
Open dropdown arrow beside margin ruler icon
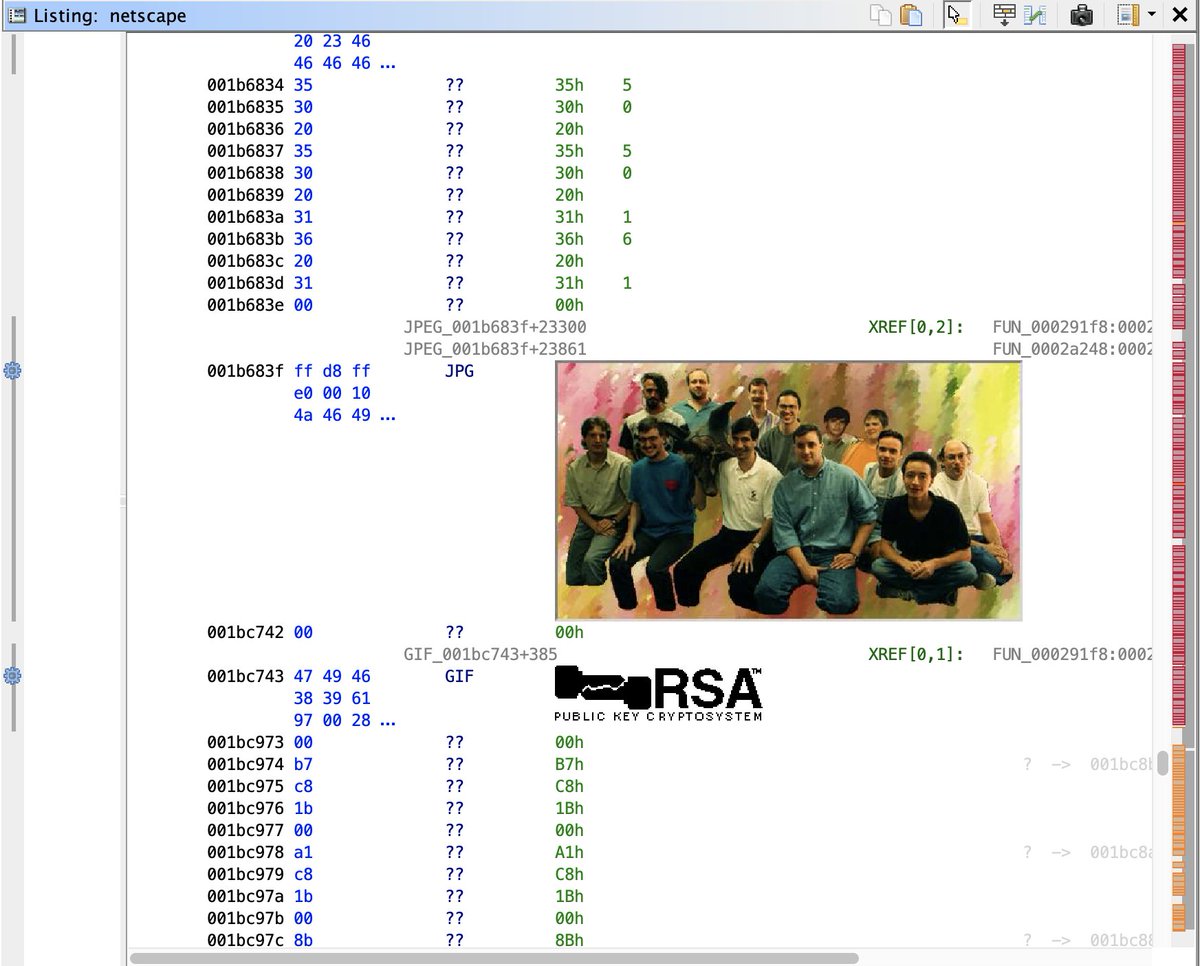tap(1152, 15)
